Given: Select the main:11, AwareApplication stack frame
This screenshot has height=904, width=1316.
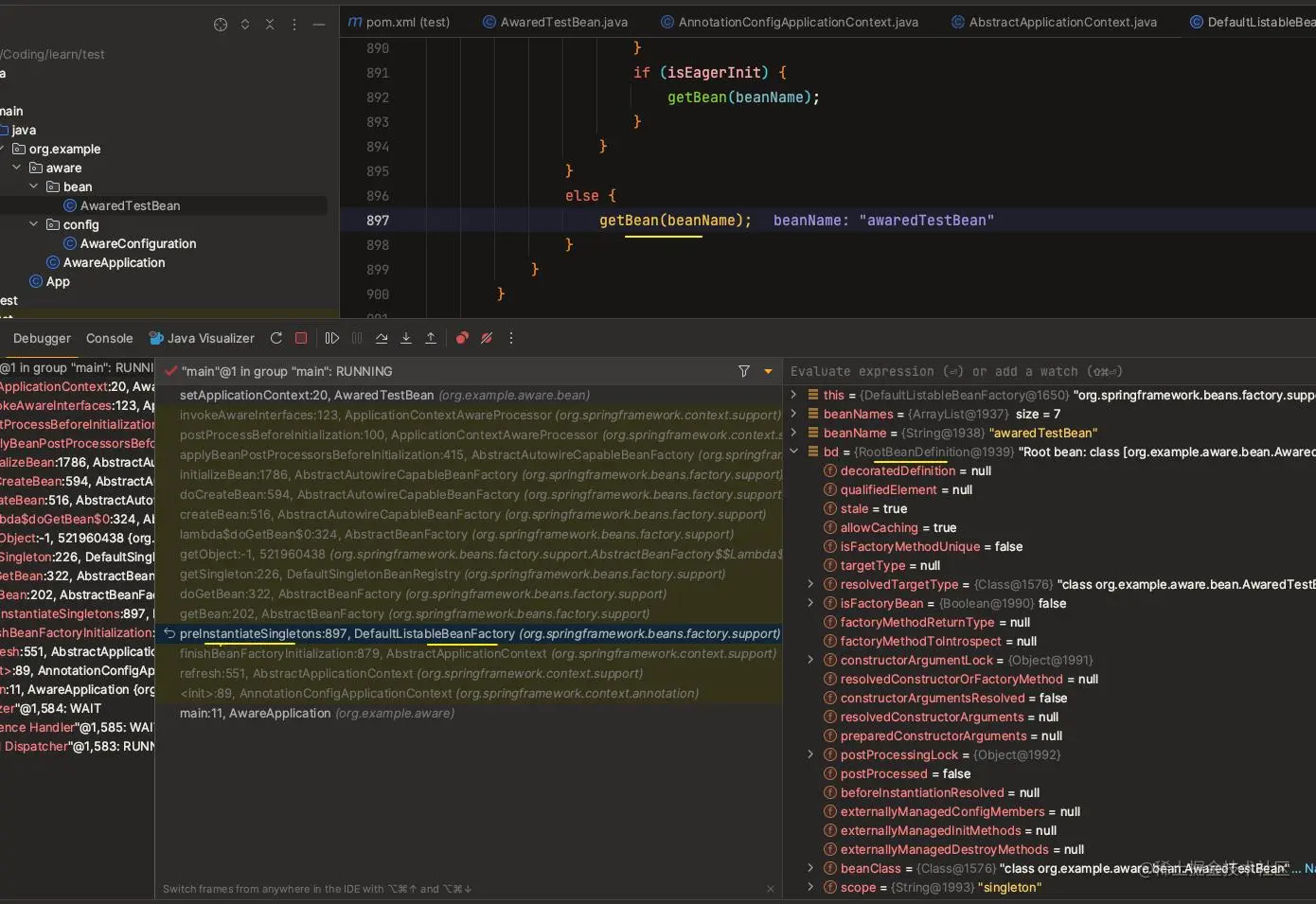Looking at the screenshot, I should [470, 713].
